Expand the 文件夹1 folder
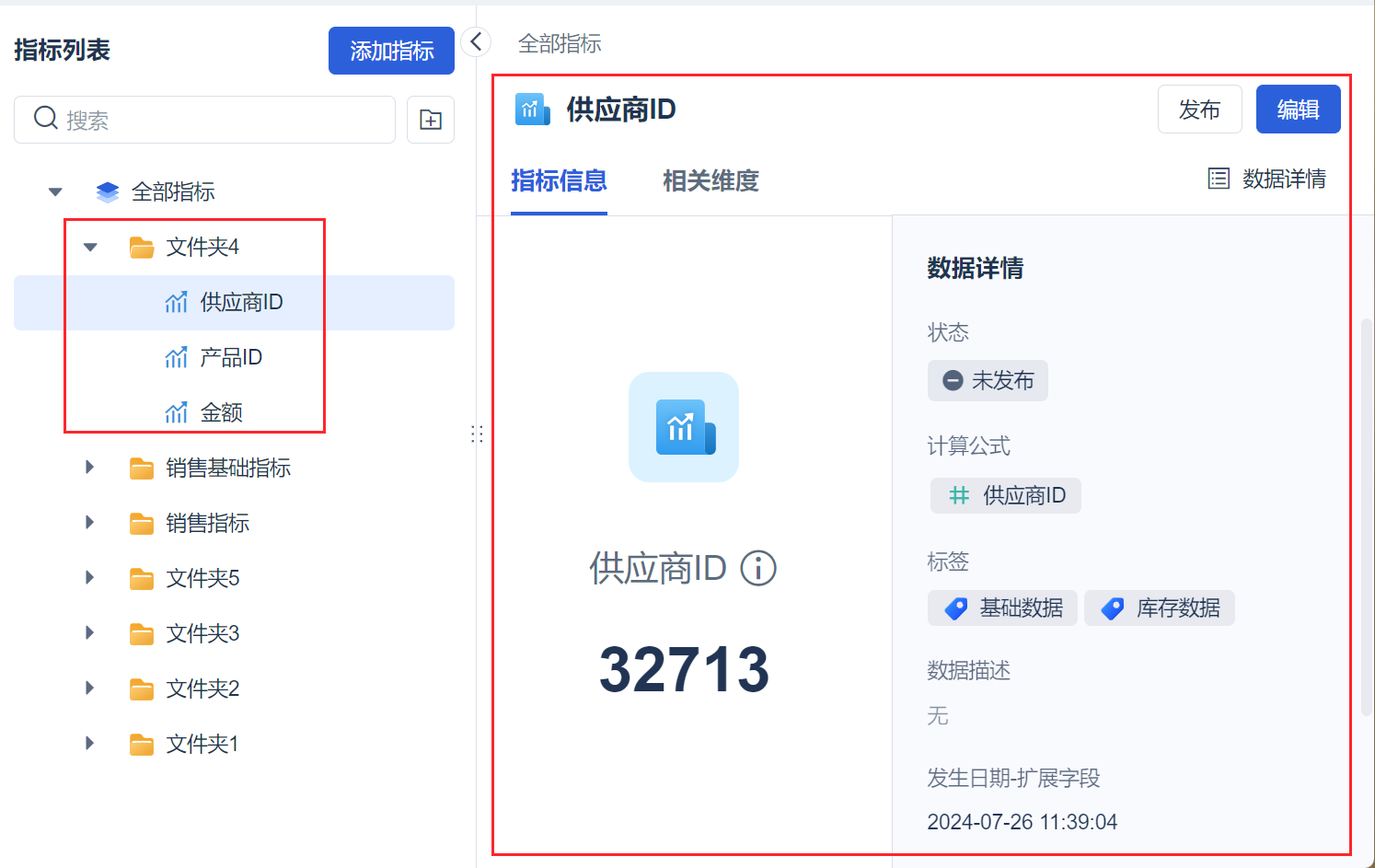Image resolution: width=1375 pixels, height=868 pixels. click(89, 744)
